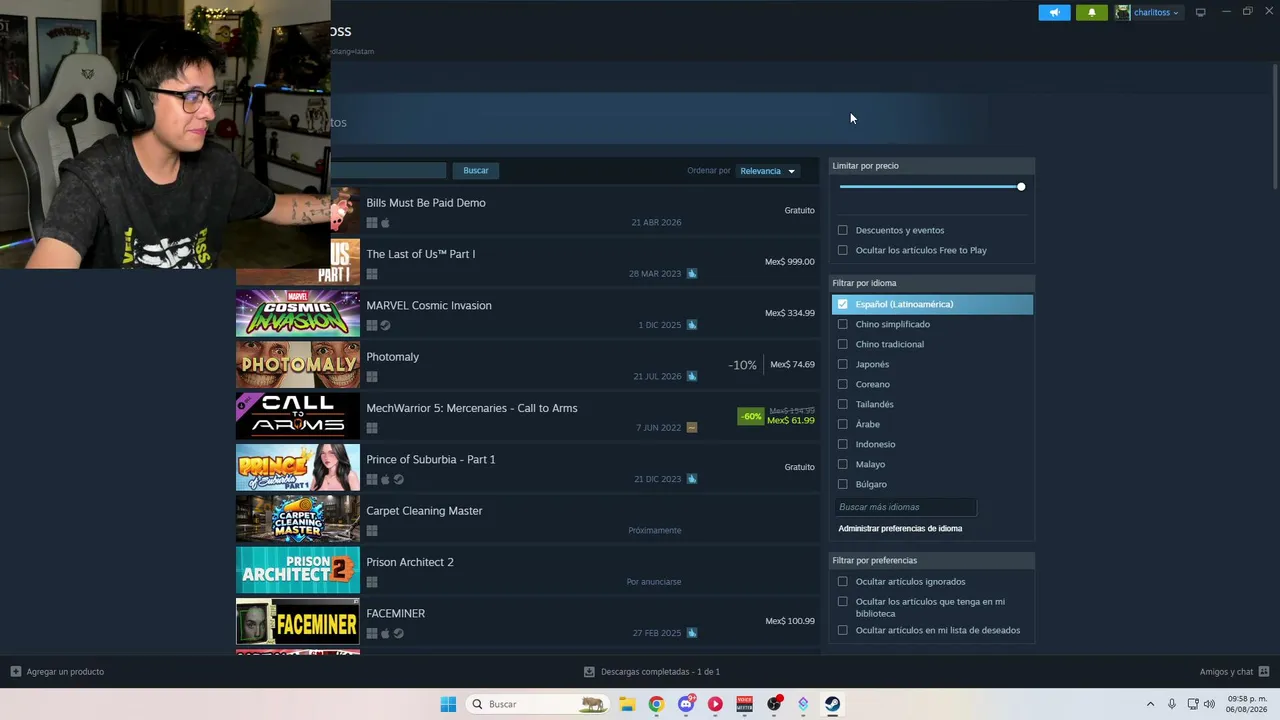
Task: Click the Mex$ 999.00 price
Action: pyautogui.click(x=790, y=262)
